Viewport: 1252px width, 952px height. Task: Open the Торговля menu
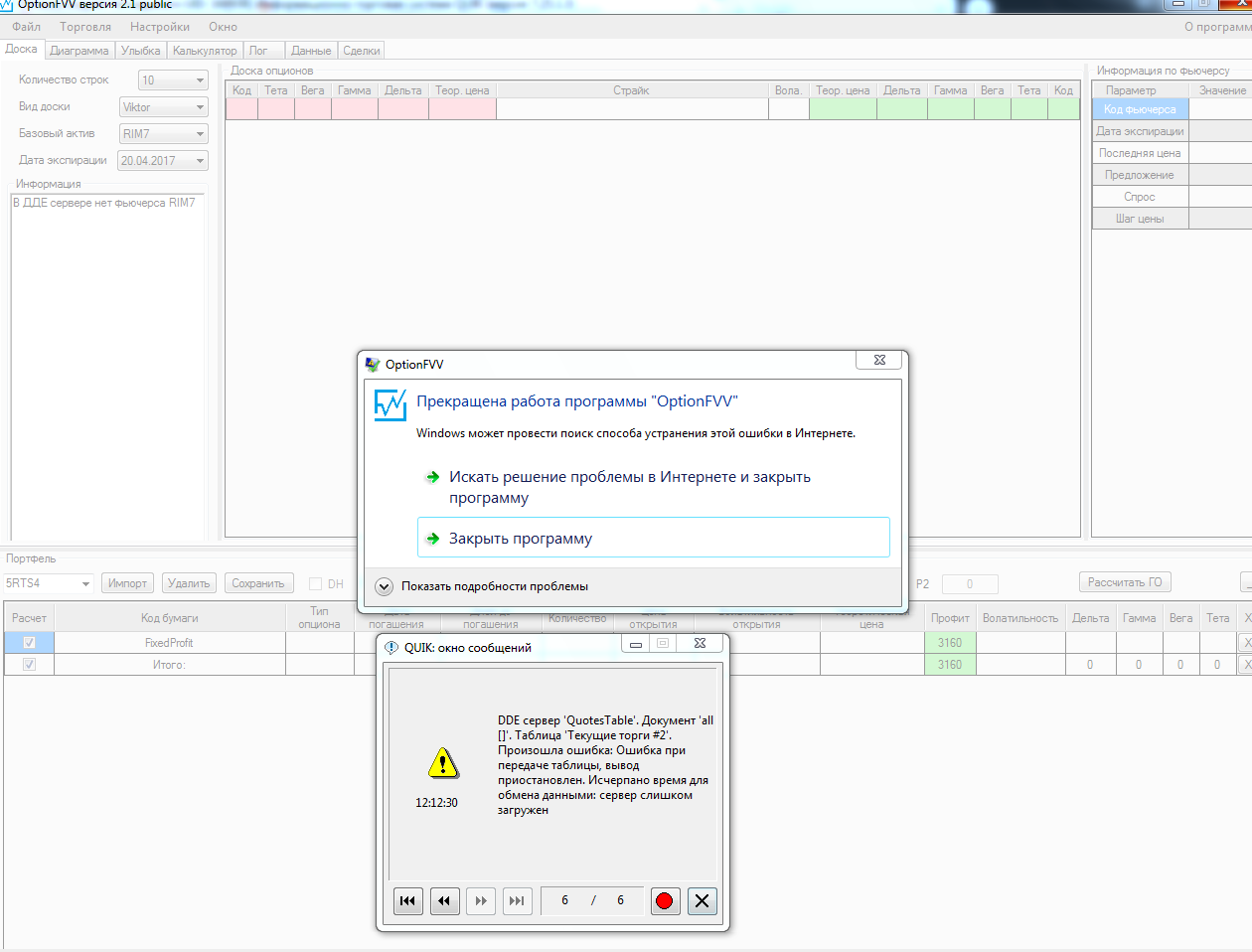(x=85, y=27)
